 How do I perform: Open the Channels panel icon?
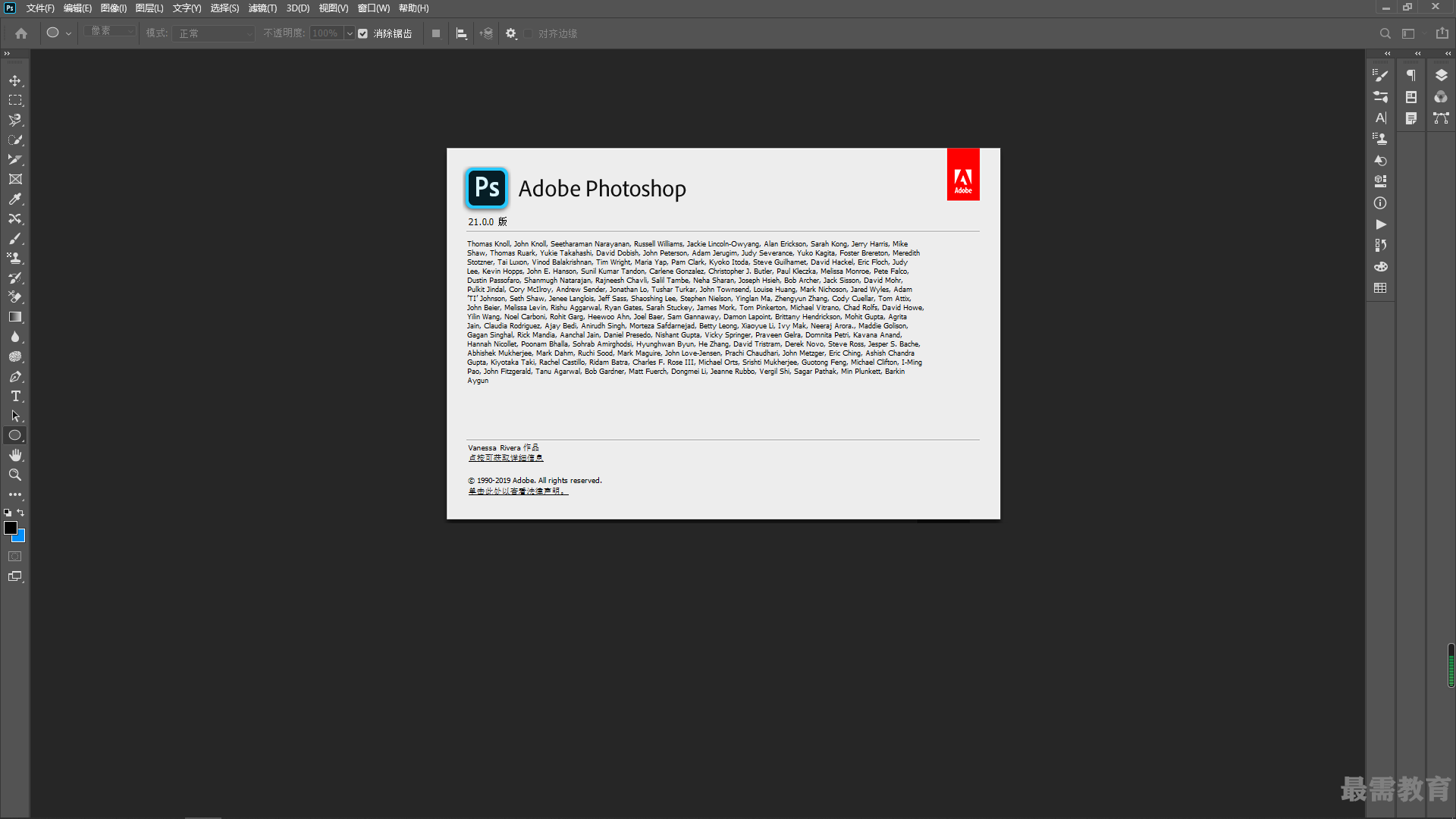[1441, 97]
